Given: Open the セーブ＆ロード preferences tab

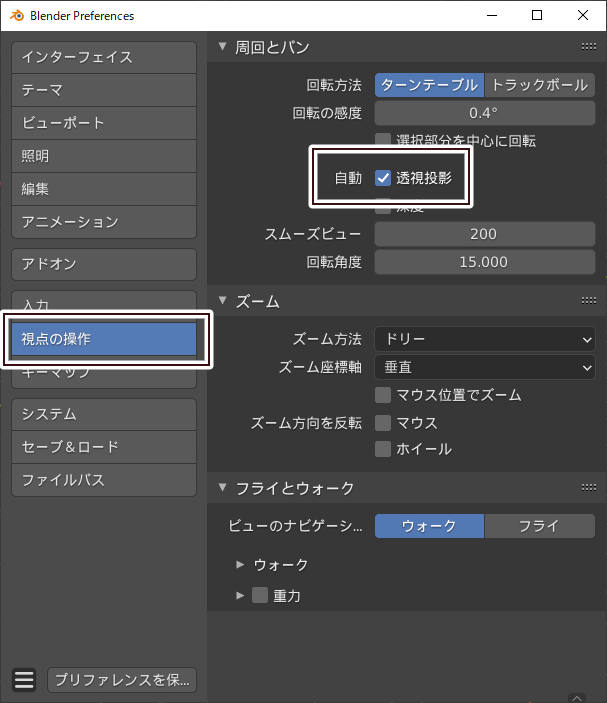Looking at the screenshot, I should 104,447.
